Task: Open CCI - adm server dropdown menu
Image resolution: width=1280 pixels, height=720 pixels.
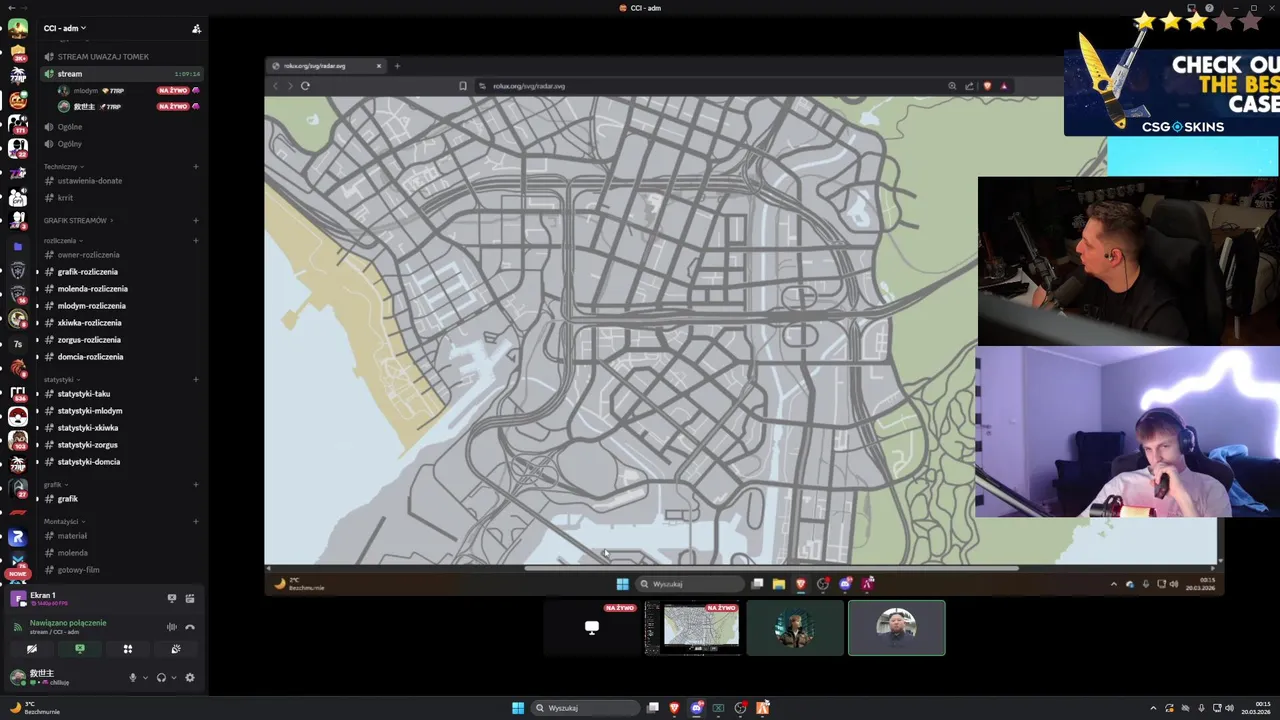Action: pos(65,28)
